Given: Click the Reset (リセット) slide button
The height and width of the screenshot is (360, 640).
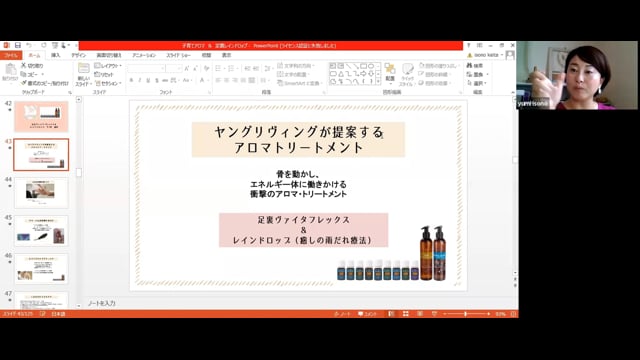Looking at the screenshot, I should click(104, 74).
